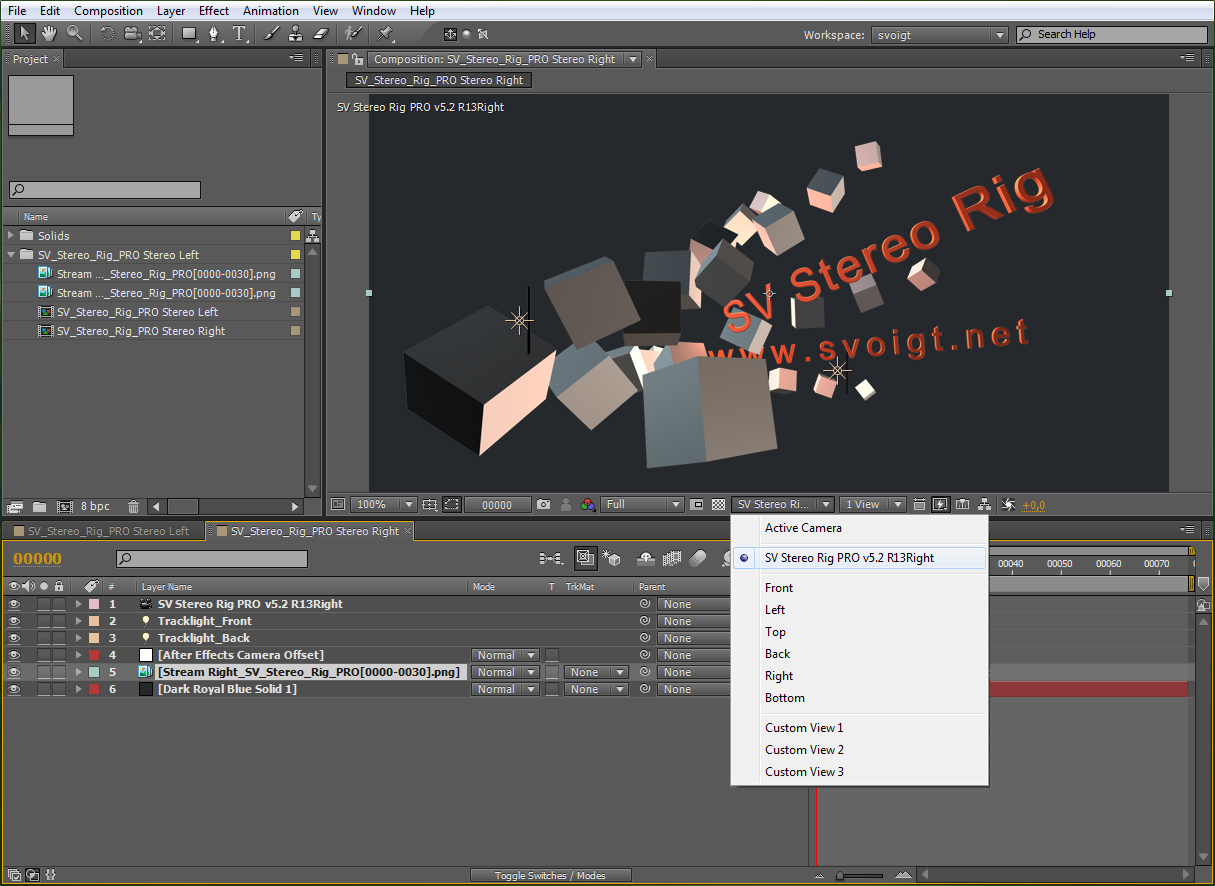Open Composition Flowchart icon in viewer
Viewport: 1215px width, 886px height.
pos(985,505)
